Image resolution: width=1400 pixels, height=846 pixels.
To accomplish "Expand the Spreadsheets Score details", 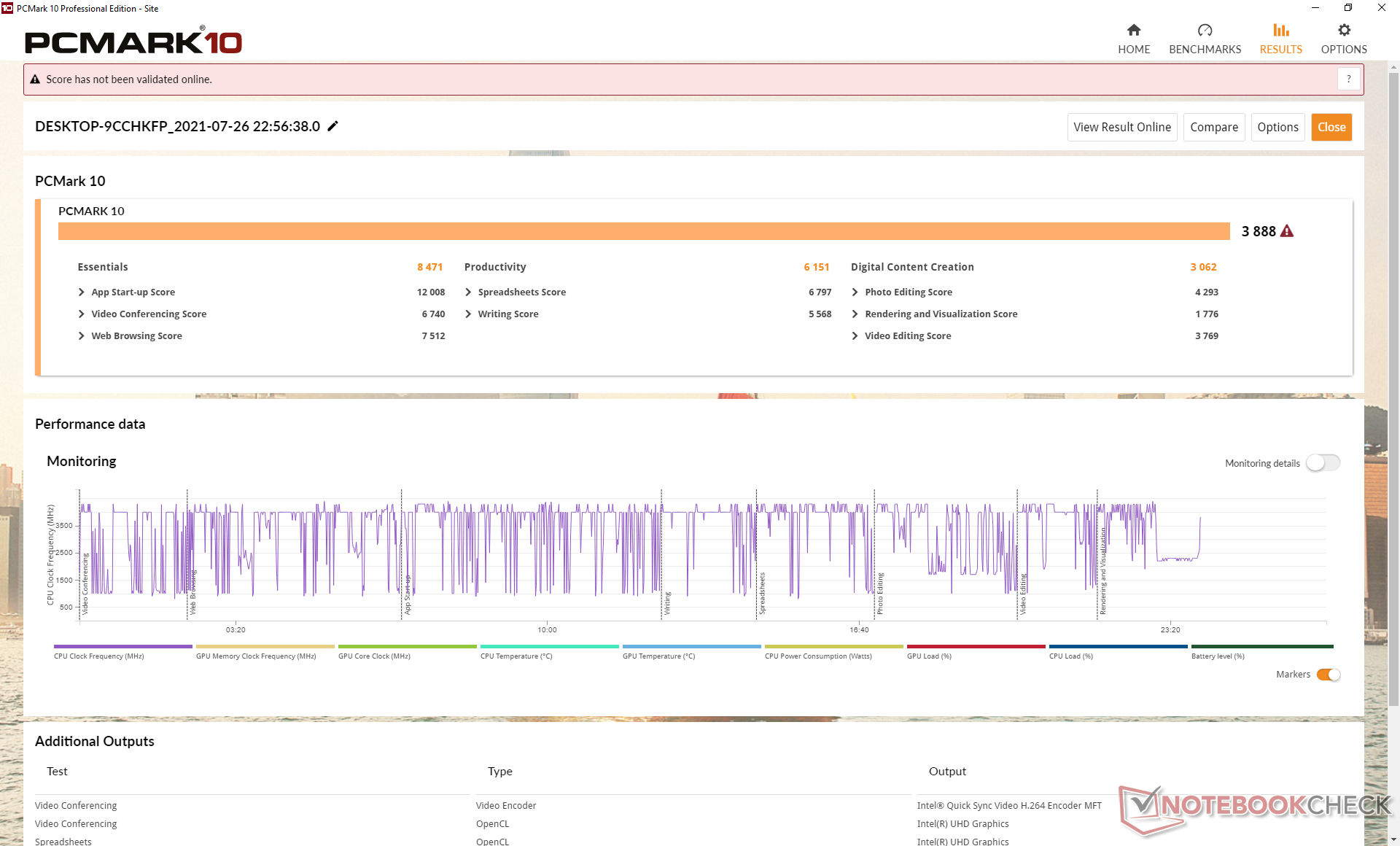I will point(468,292).
